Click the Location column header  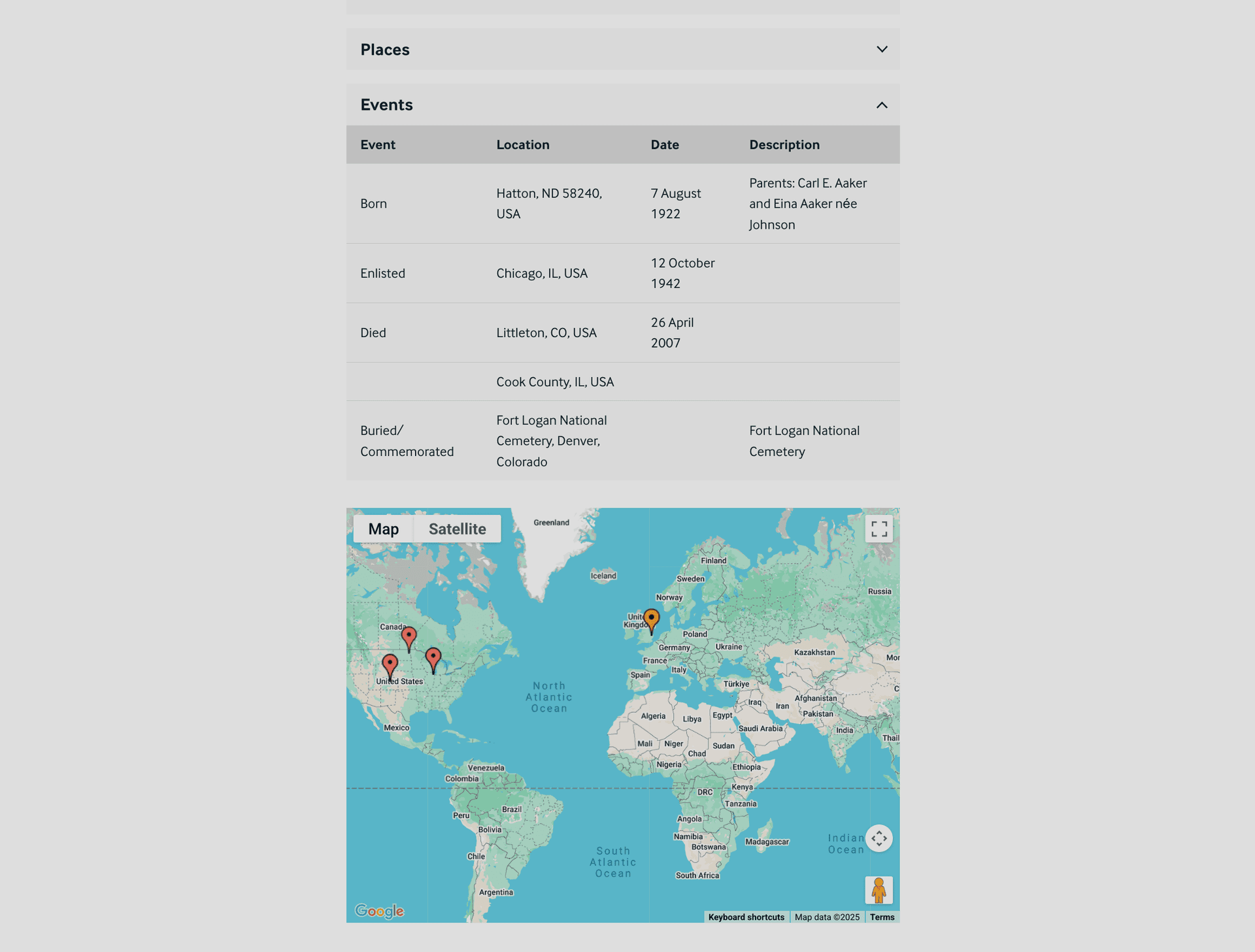coord(522,144)
